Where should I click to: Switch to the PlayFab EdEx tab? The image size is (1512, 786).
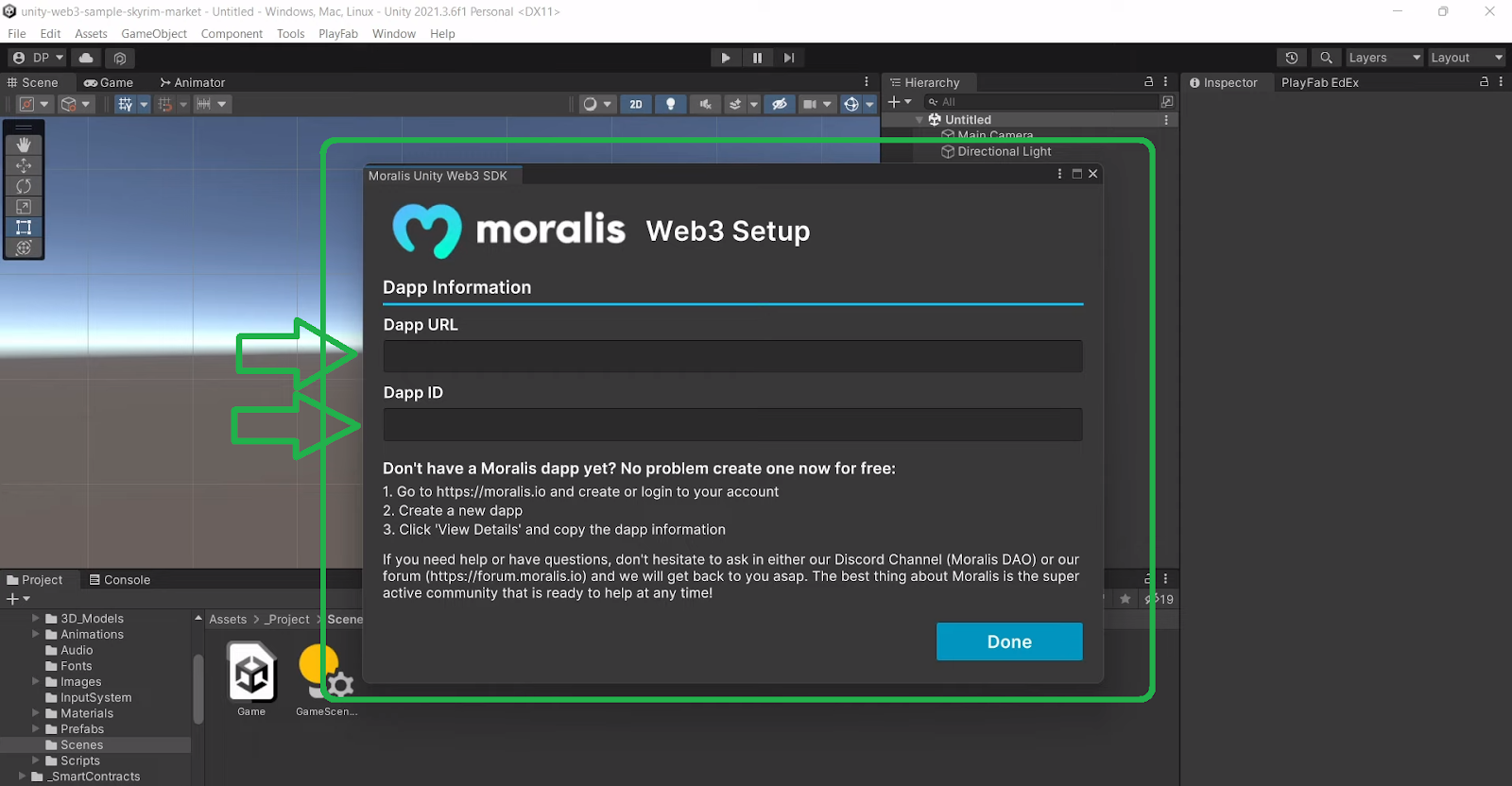[x=1320, y=82]
